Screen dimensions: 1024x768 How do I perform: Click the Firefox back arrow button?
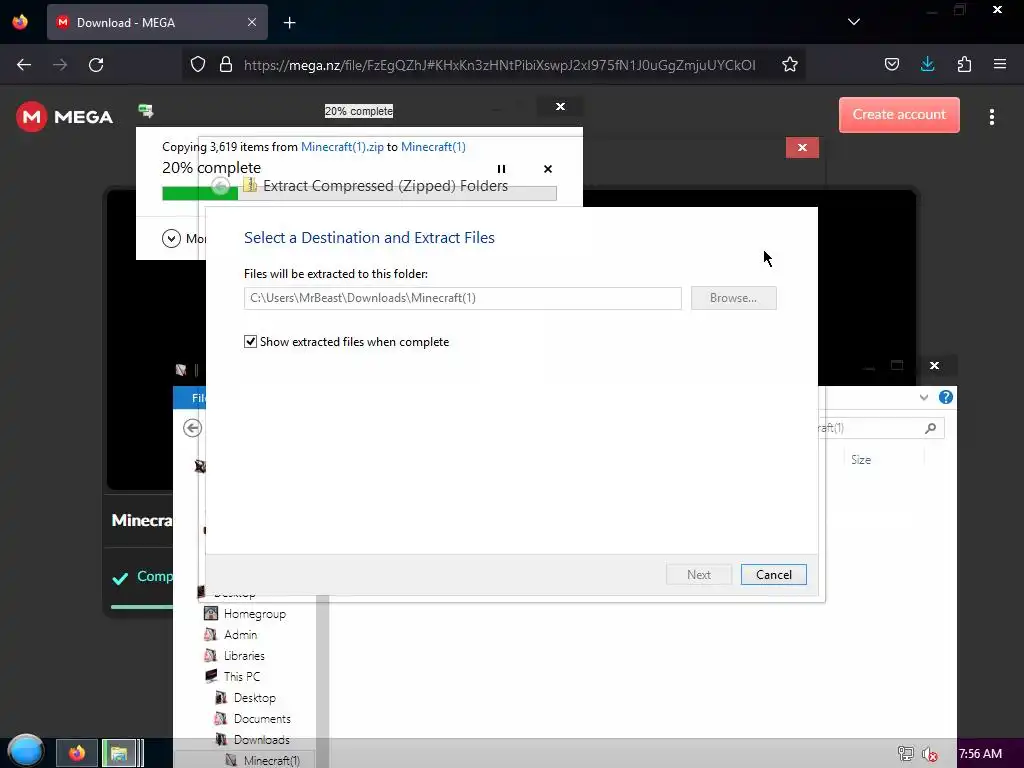point(24,65)
